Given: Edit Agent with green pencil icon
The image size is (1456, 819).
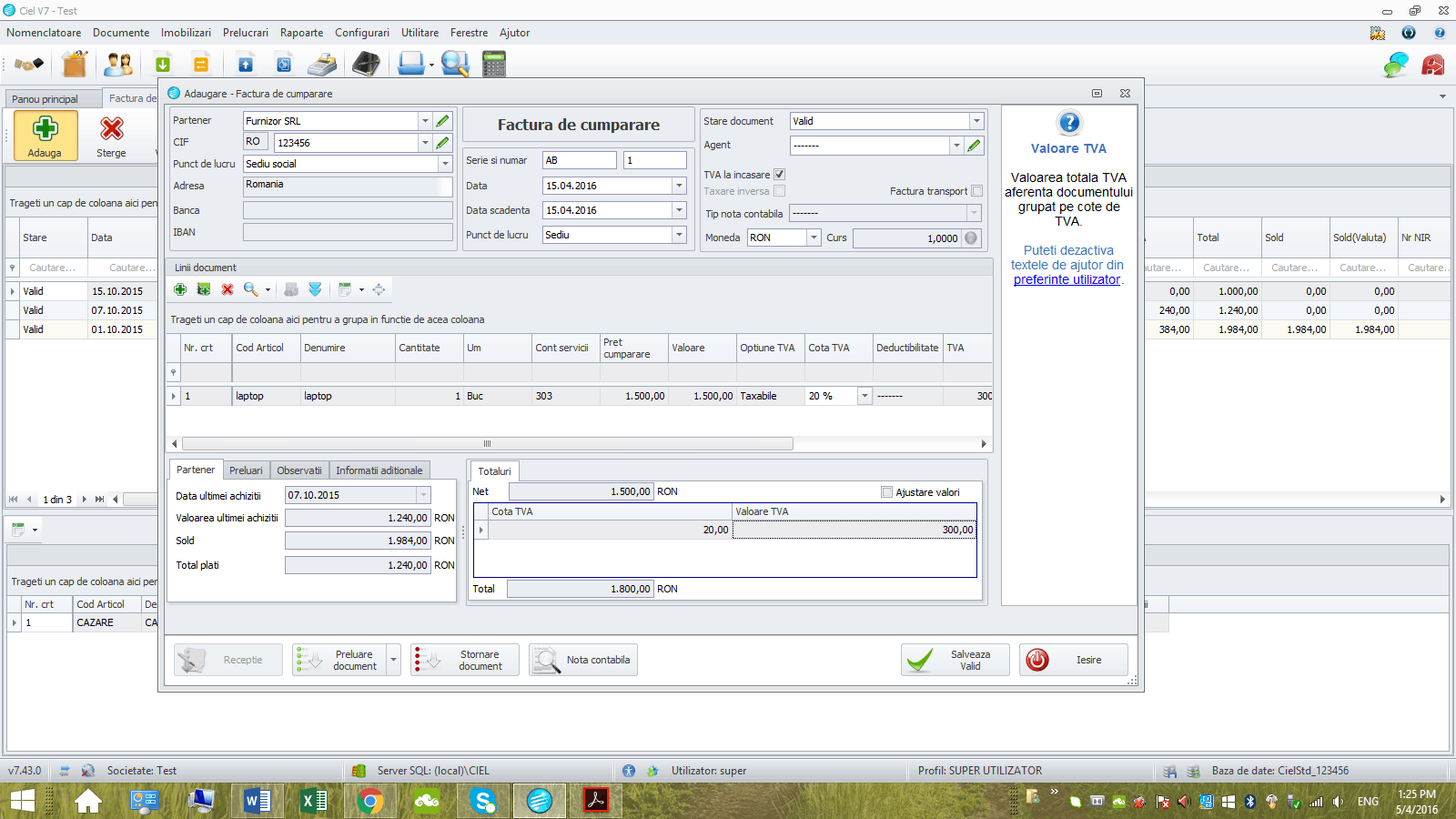Looking at the screenshot, I should [975, 146].
